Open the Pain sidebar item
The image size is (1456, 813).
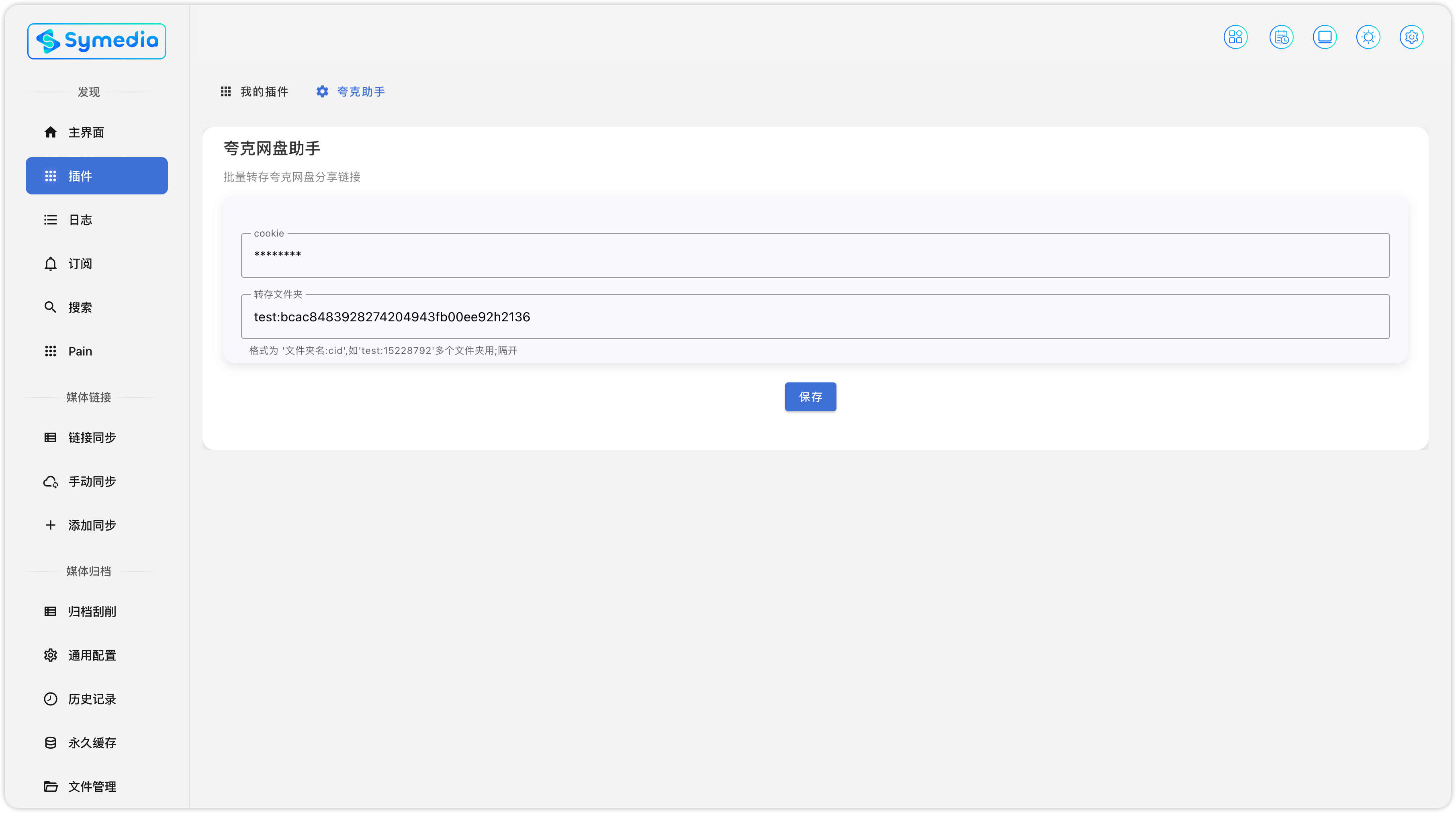coord(80,351)
